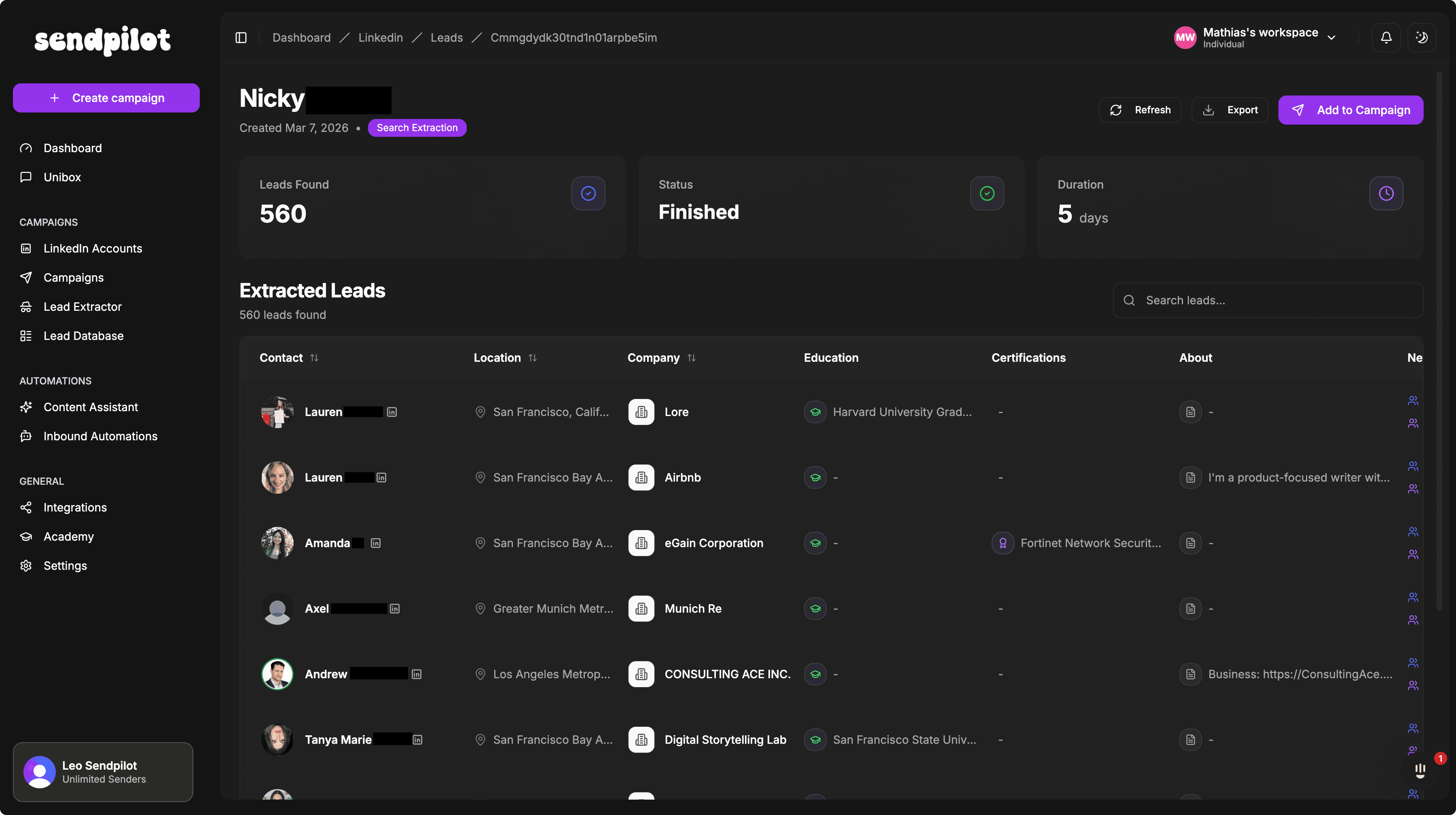Click Airbnb company building icon
The width and height of the screenshot is (1456, 815).
641,478
